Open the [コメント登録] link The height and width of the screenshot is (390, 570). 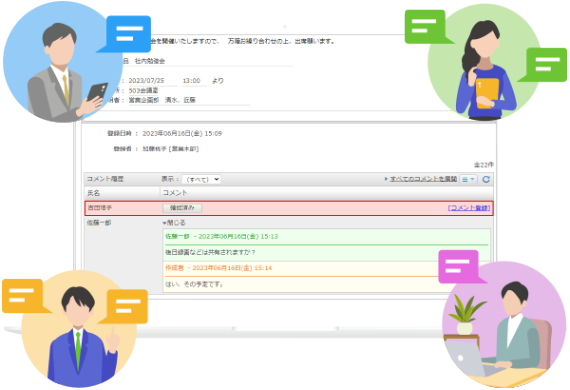point(469,208)
